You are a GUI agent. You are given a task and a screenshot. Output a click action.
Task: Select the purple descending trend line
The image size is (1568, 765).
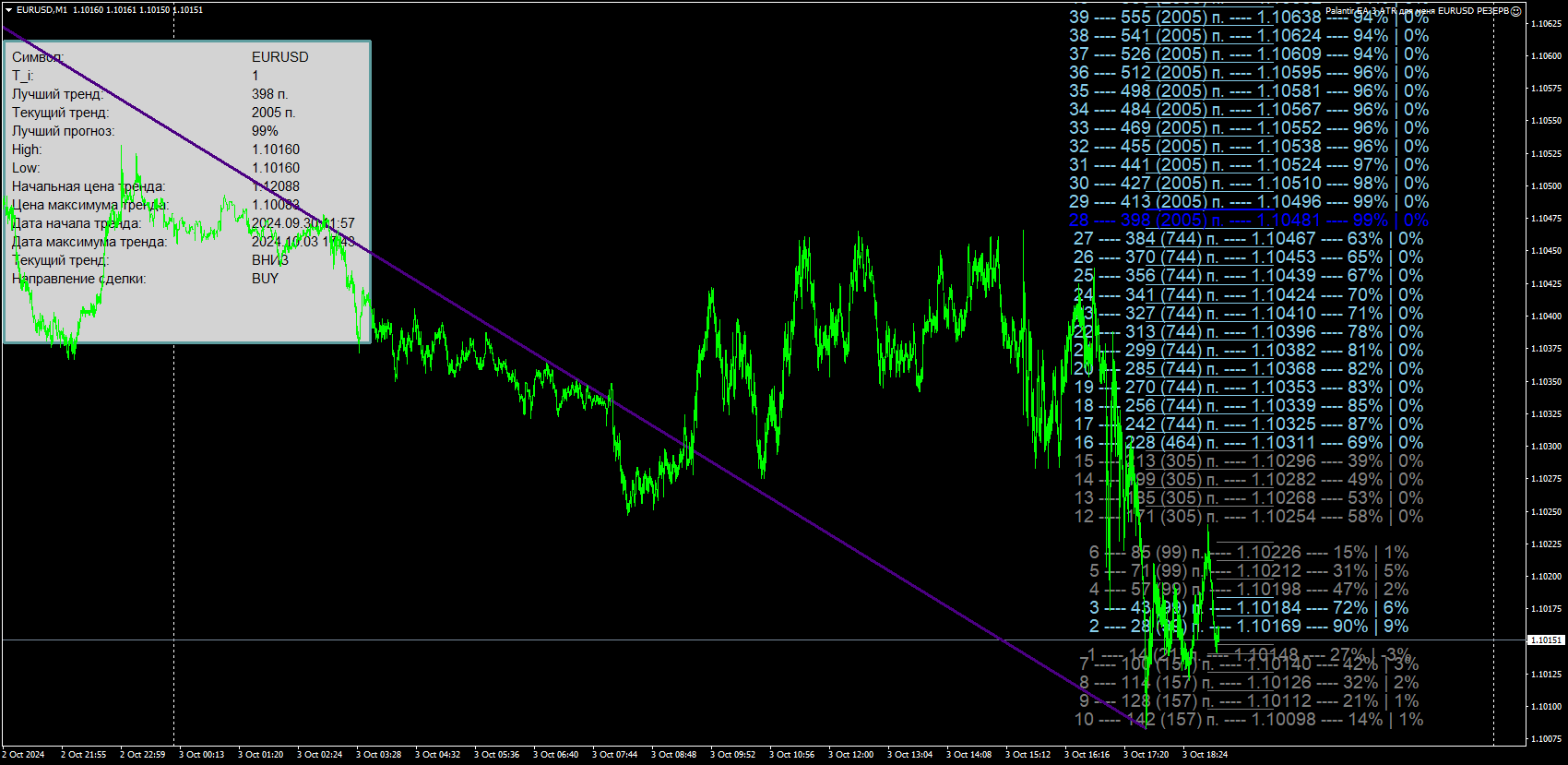572,377
